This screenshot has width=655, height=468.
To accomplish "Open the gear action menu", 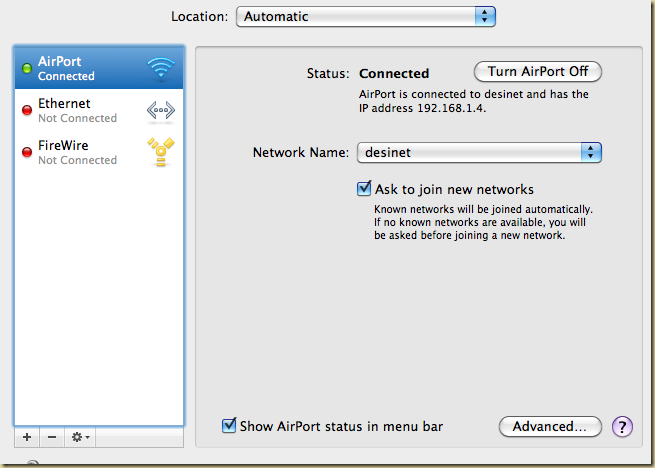I will 80,437.
